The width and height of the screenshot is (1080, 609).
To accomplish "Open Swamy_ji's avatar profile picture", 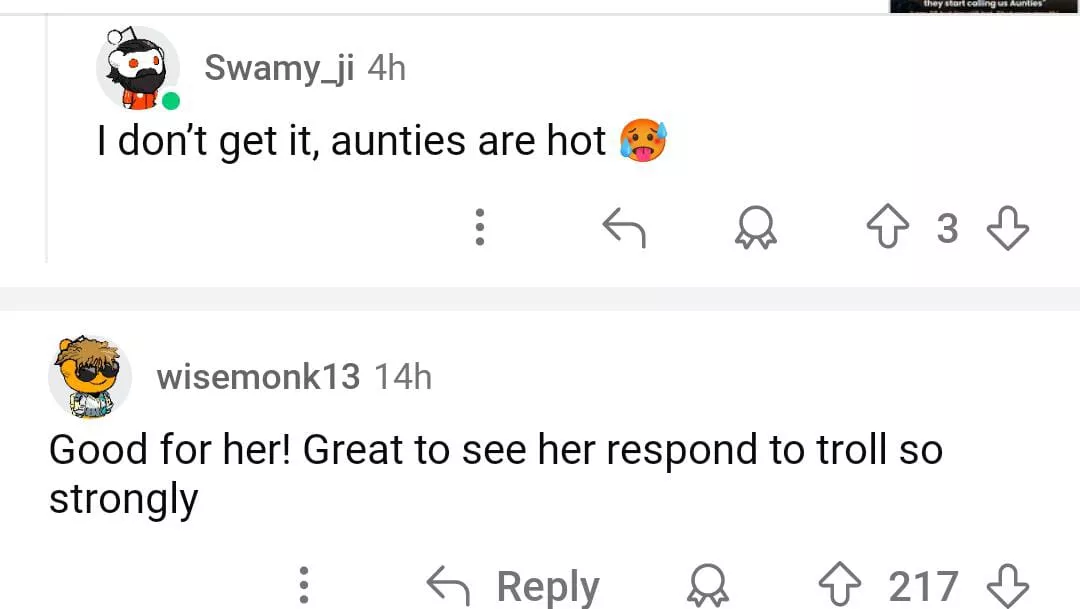I will click(138, 69).
